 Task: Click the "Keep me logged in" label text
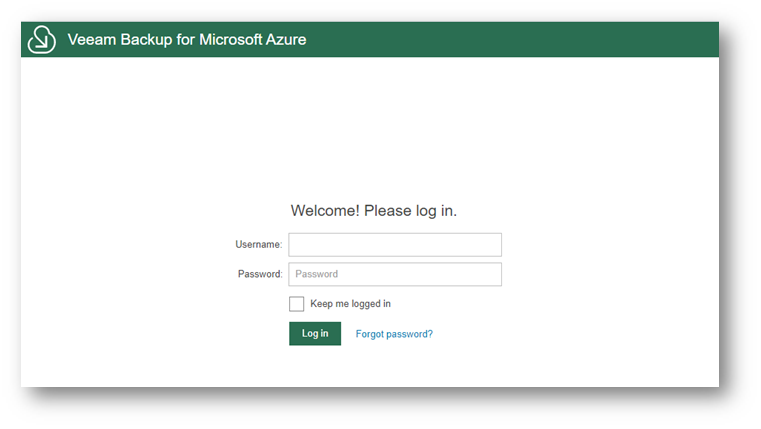350,304
